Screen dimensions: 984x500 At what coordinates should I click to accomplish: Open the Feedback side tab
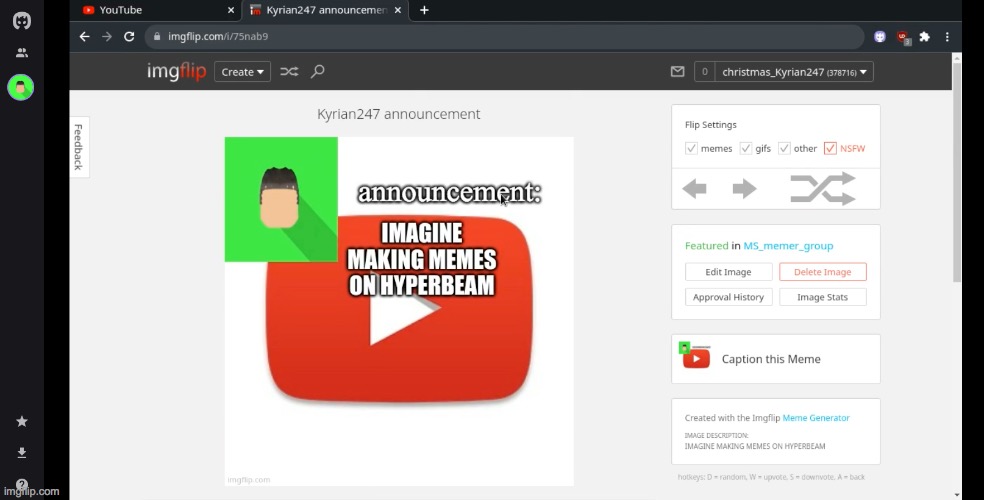79,147
